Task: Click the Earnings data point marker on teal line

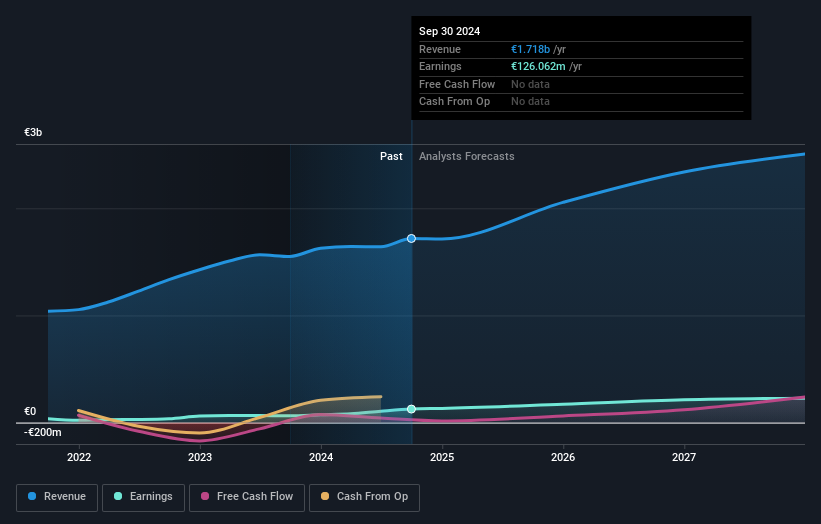Action: [412, 409]
